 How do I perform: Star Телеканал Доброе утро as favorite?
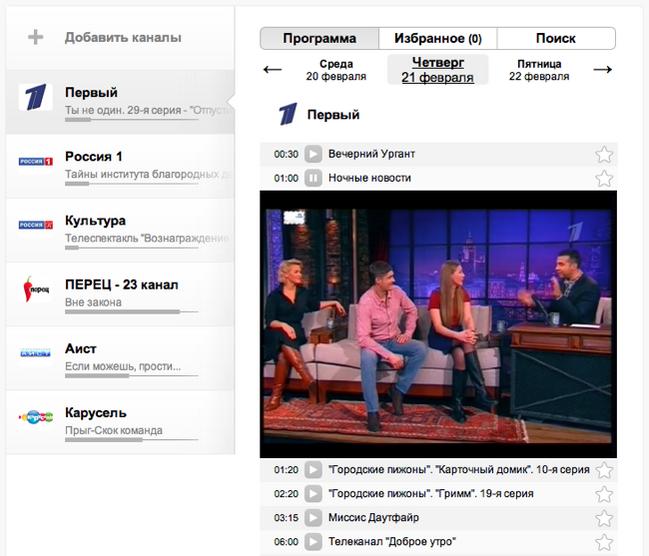click(x=604, y=542)
